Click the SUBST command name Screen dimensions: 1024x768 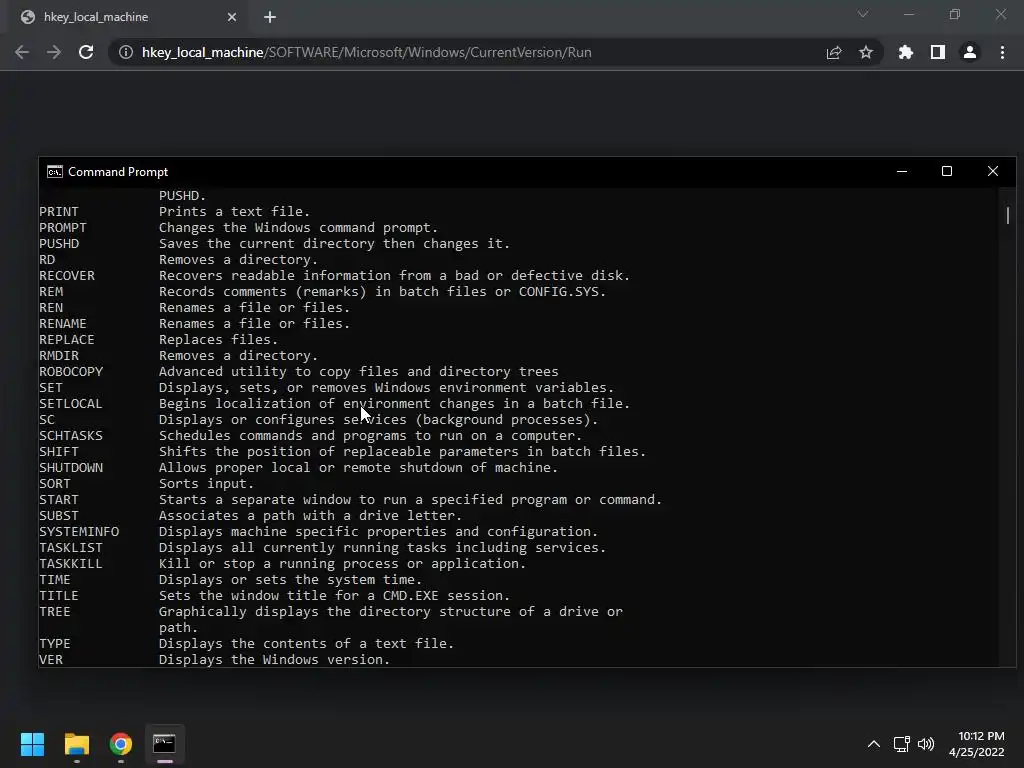click(59, 516)
